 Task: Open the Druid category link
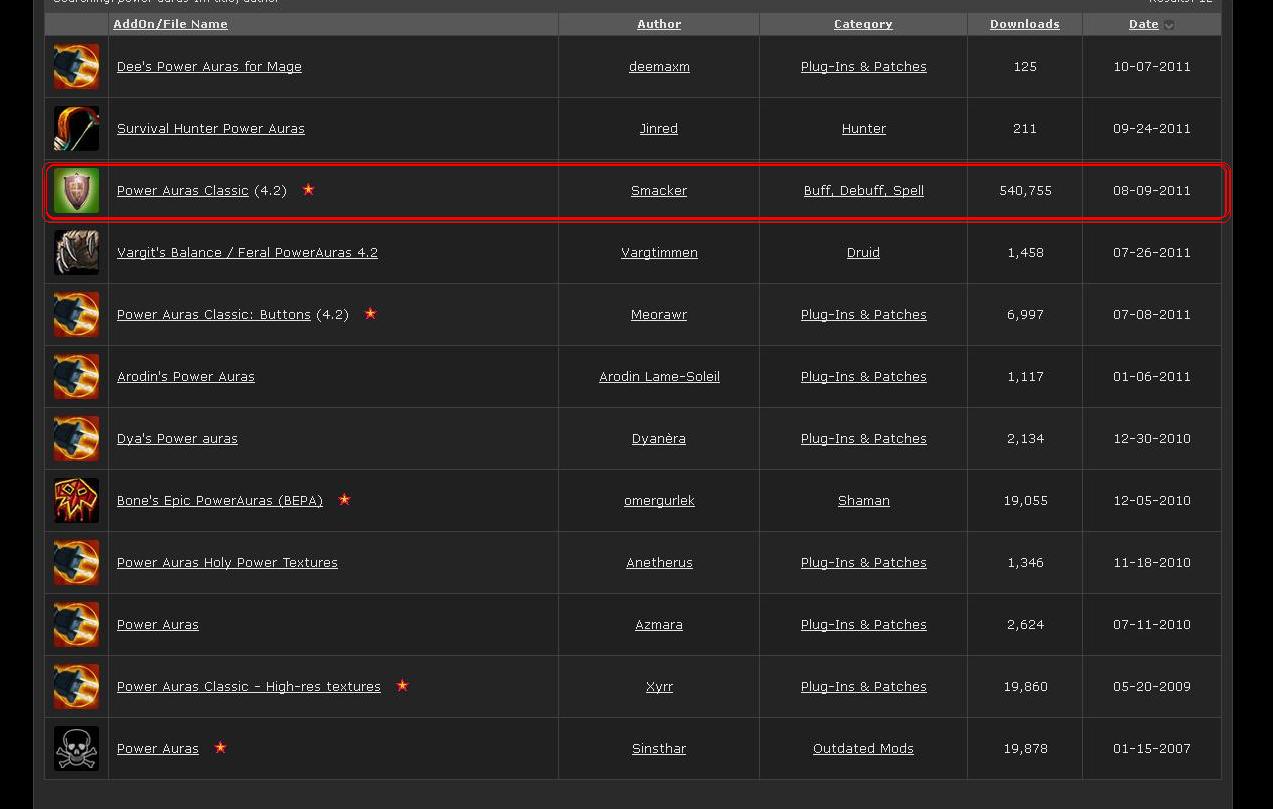pyautogui.click(x=863, y=253)
